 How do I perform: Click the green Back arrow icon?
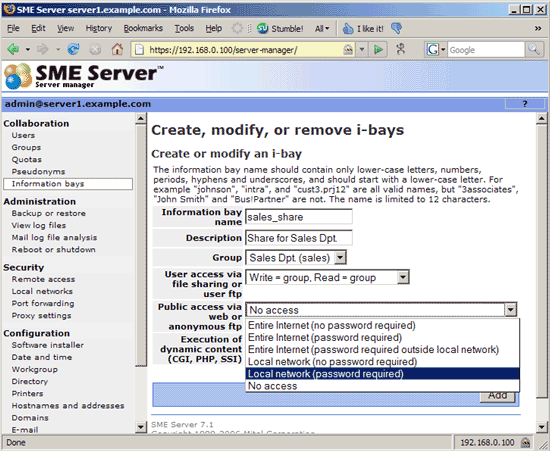[13, 49]
